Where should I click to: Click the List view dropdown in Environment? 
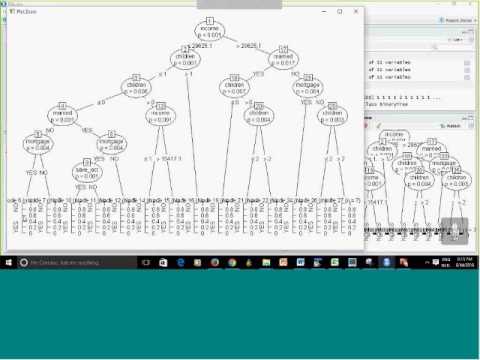tap(457, 39)
